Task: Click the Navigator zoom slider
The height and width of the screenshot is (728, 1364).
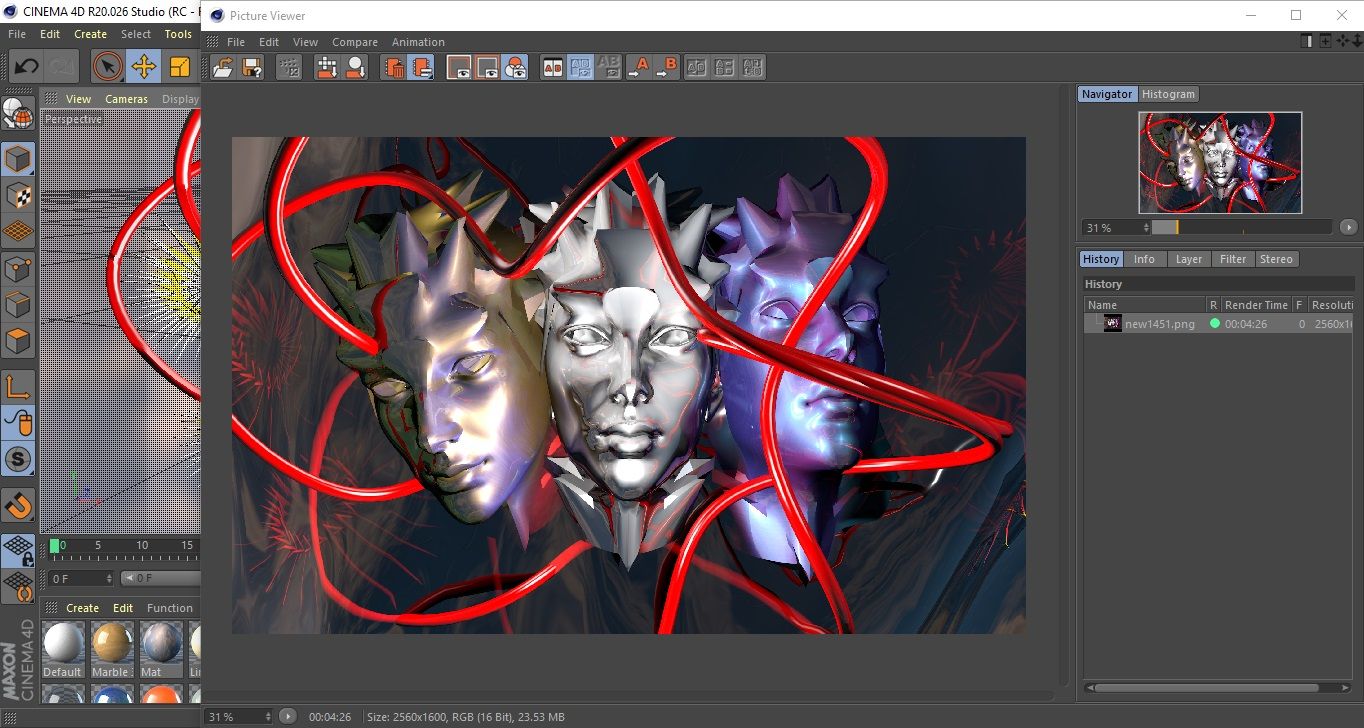Action: pos(1241,228)
